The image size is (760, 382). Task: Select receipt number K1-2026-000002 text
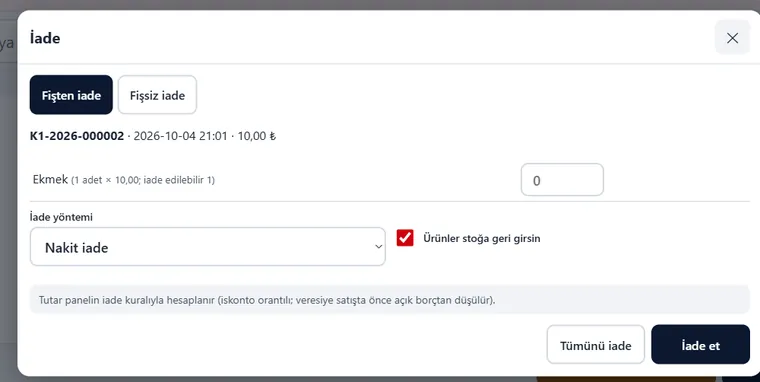point(77,136)
